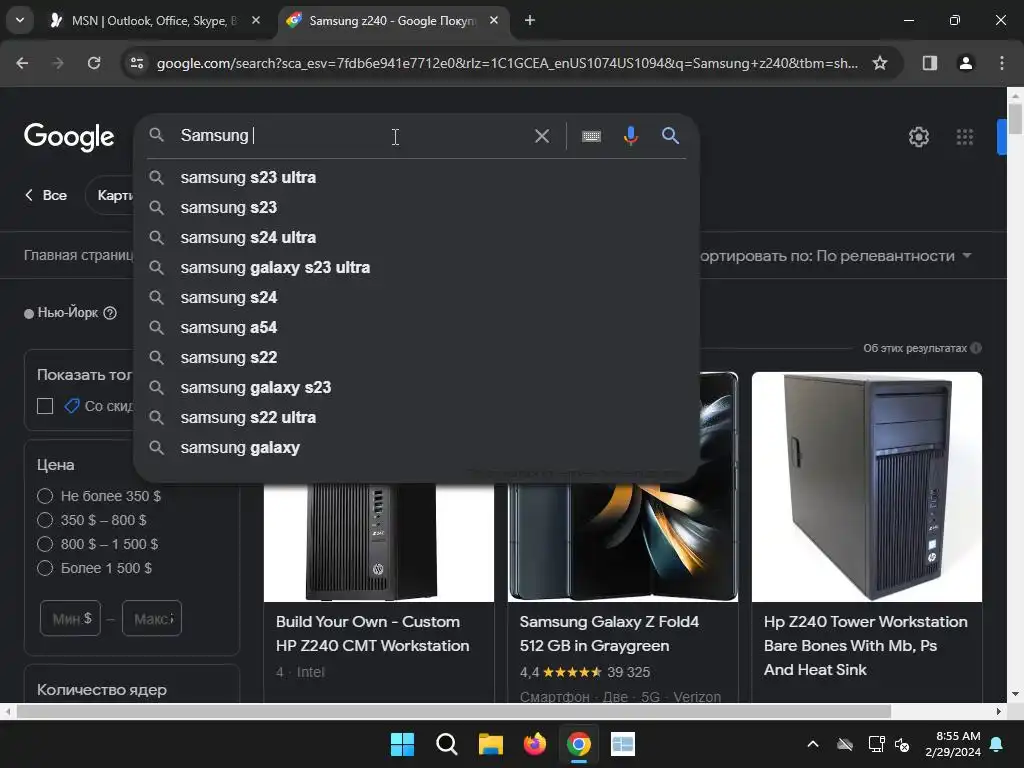Go back to Все results
1024x768 pixels.
(x=46, y=195)
